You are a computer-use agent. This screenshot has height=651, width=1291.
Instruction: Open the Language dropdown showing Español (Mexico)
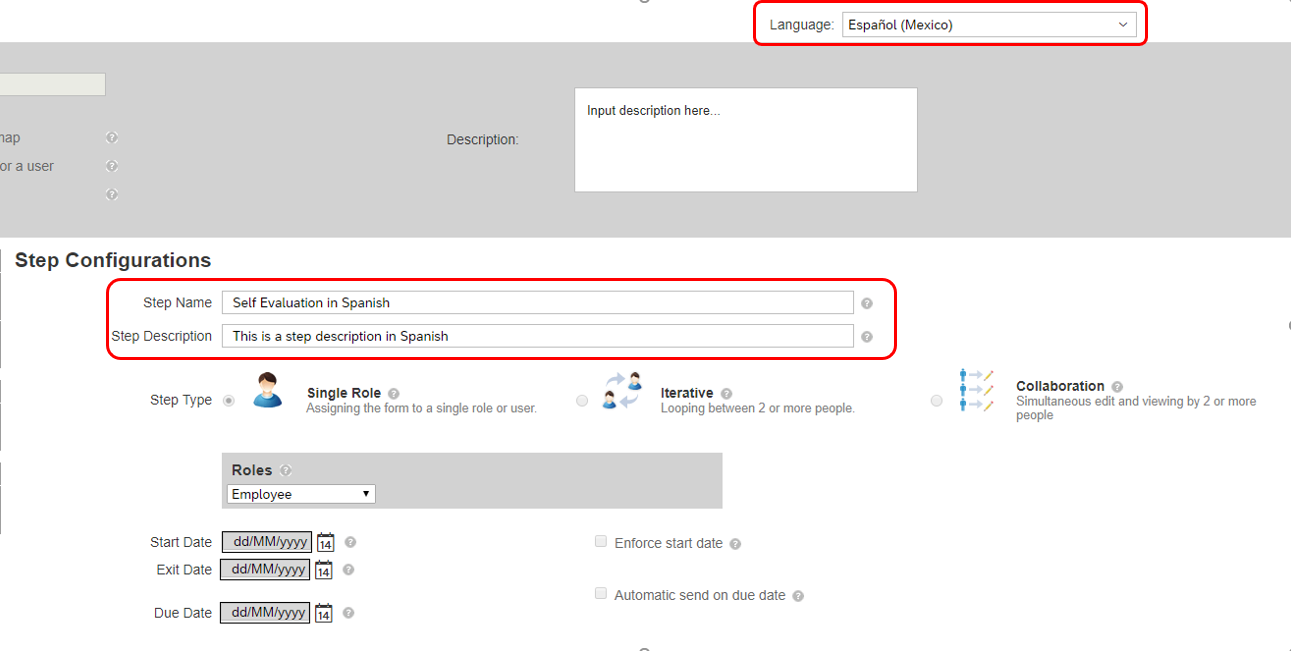tap(989, 25)
